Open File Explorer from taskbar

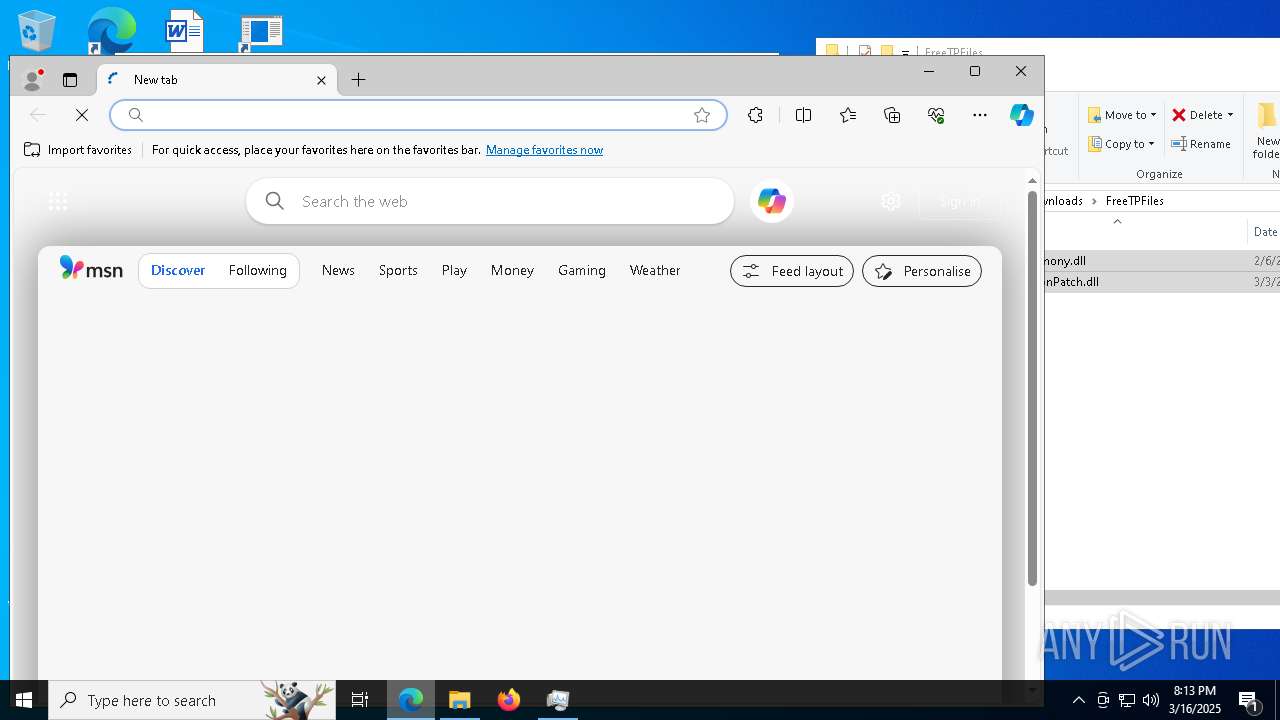460,700
